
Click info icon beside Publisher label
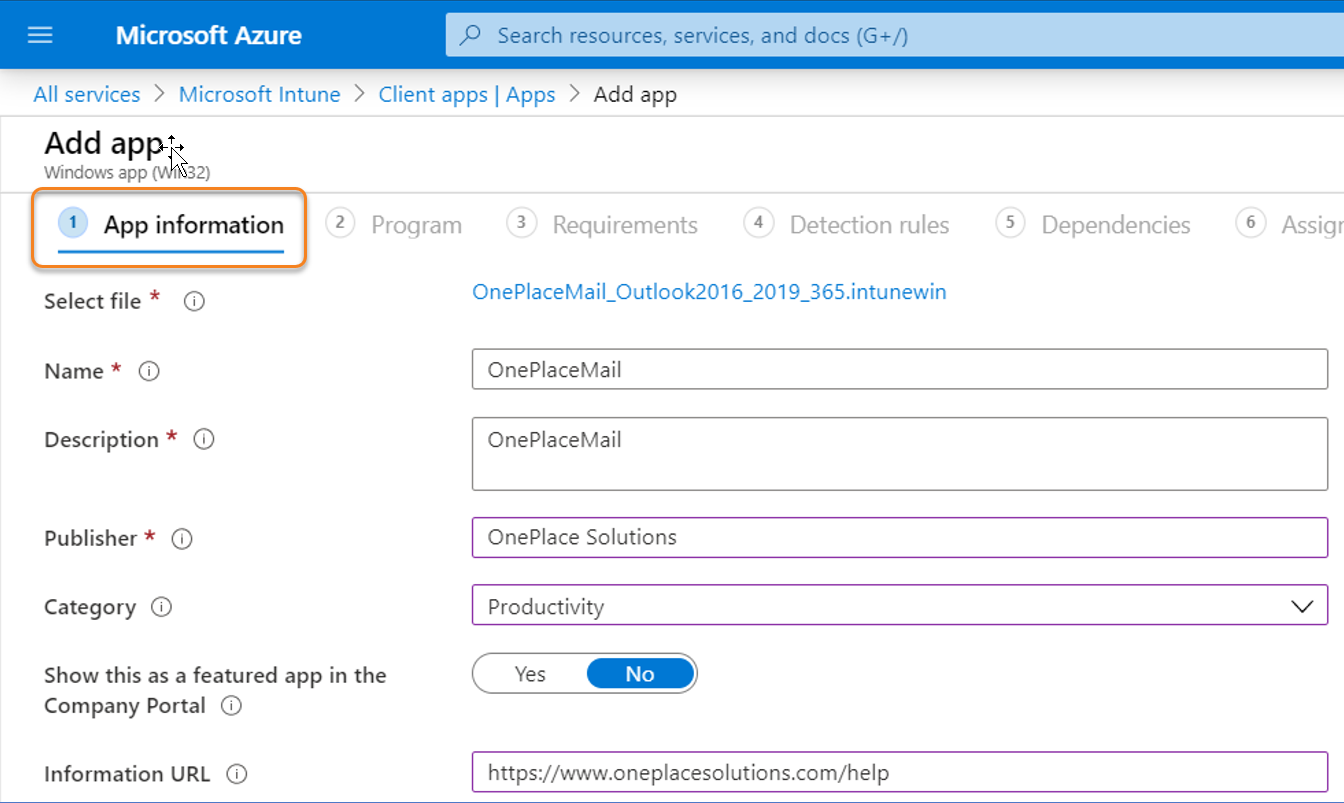tap(182, 539)
